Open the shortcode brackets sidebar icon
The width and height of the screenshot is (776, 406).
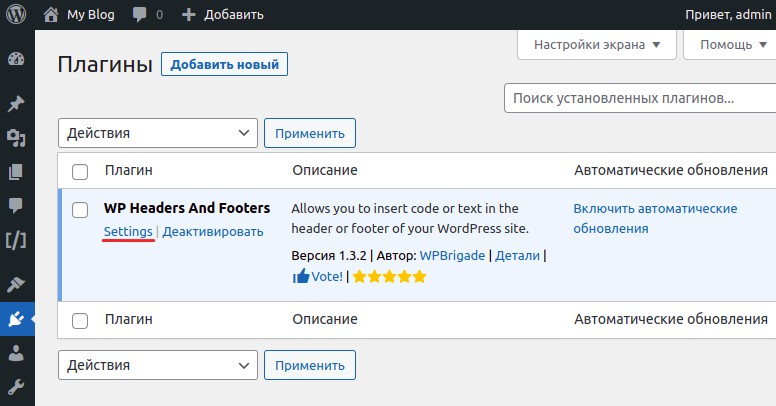[16, 241]
